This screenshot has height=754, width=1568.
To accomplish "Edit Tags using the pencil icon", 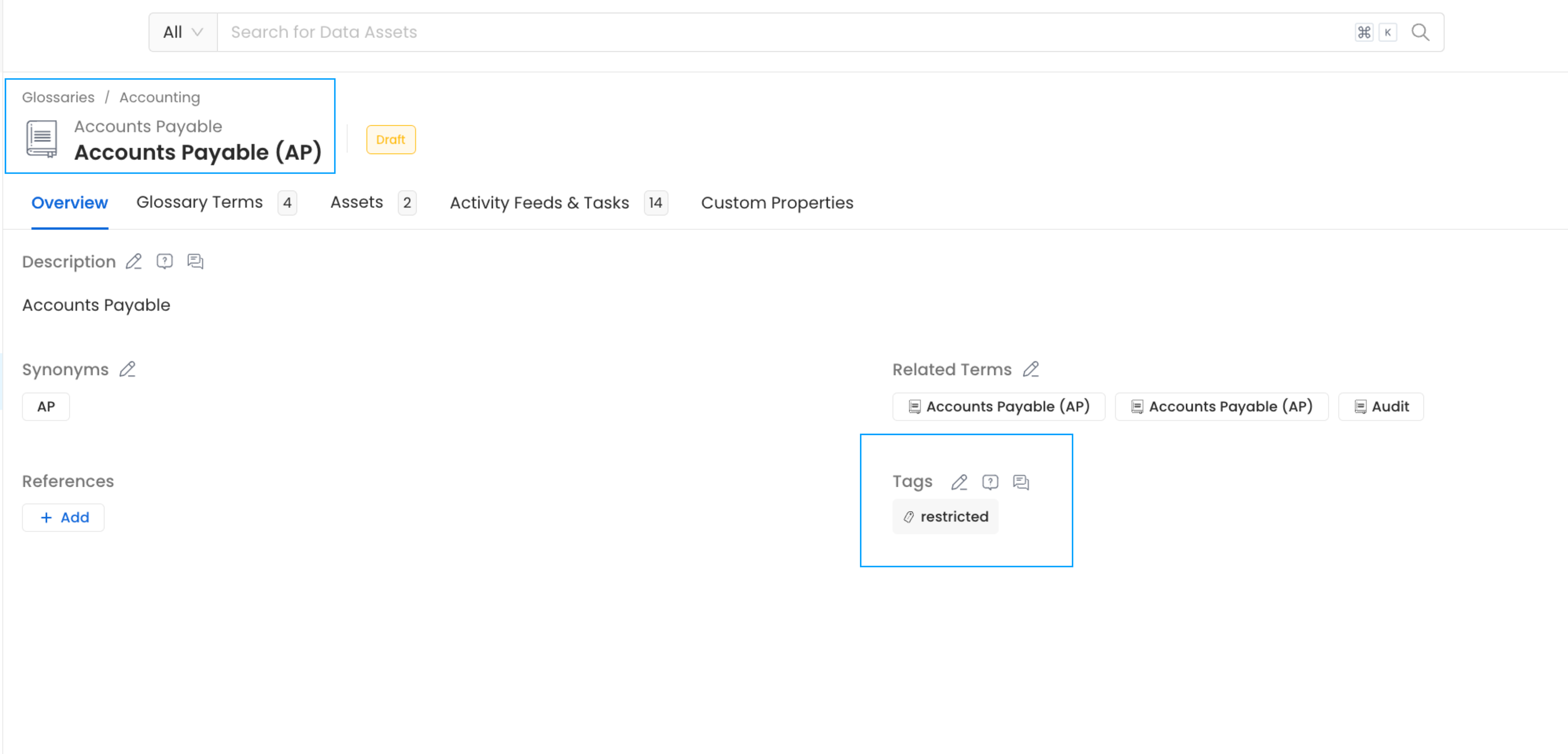I will (959, 482).
